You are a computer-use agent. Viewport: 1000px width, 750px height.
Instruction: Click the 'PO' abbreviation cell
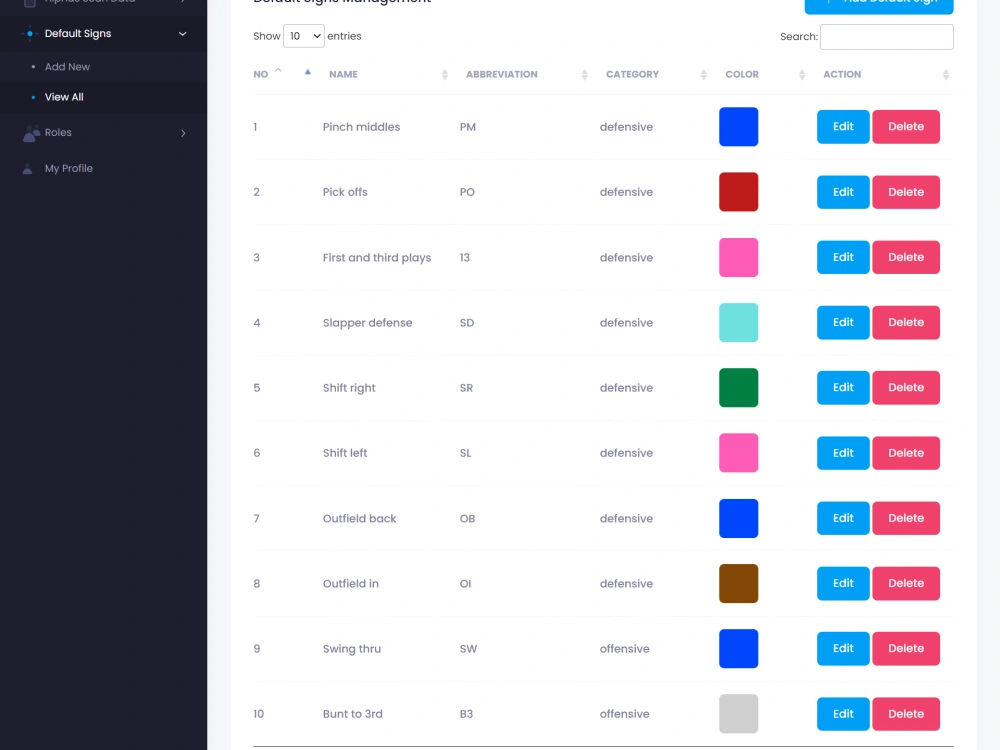[x=467, y=192]
